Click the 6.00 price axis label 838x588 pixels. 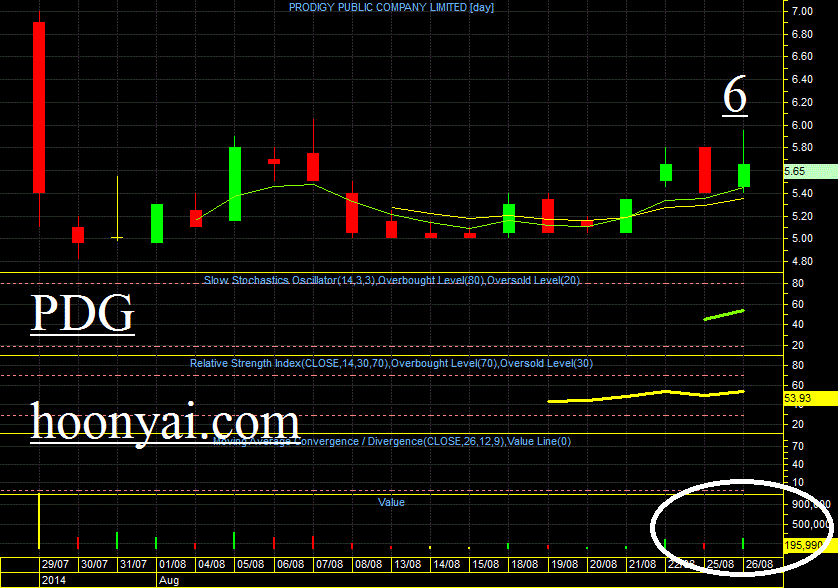tap(802, 125)
